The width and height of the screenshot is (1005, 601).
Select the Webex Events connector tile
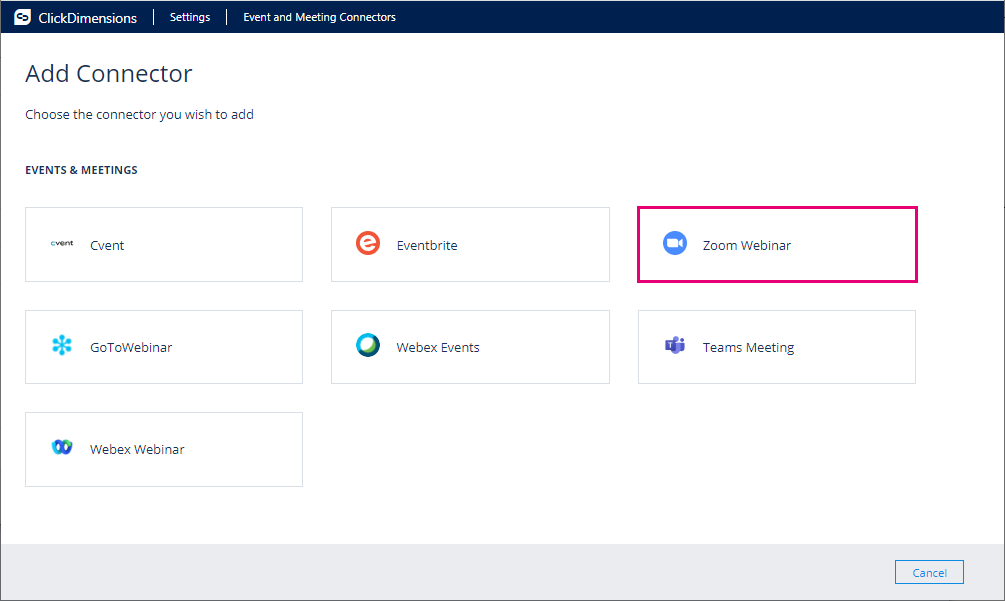pyautogui.click(x=470, y=346)
